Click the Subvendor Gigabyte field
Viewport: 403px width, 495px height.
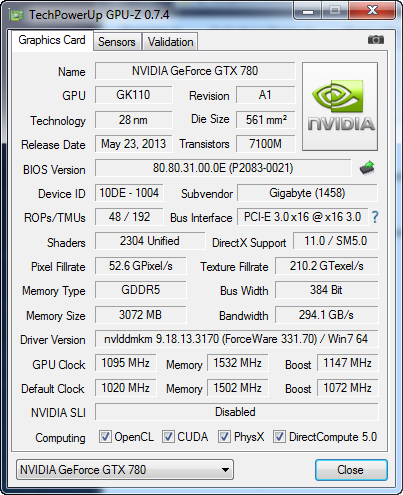coord(307,193)
